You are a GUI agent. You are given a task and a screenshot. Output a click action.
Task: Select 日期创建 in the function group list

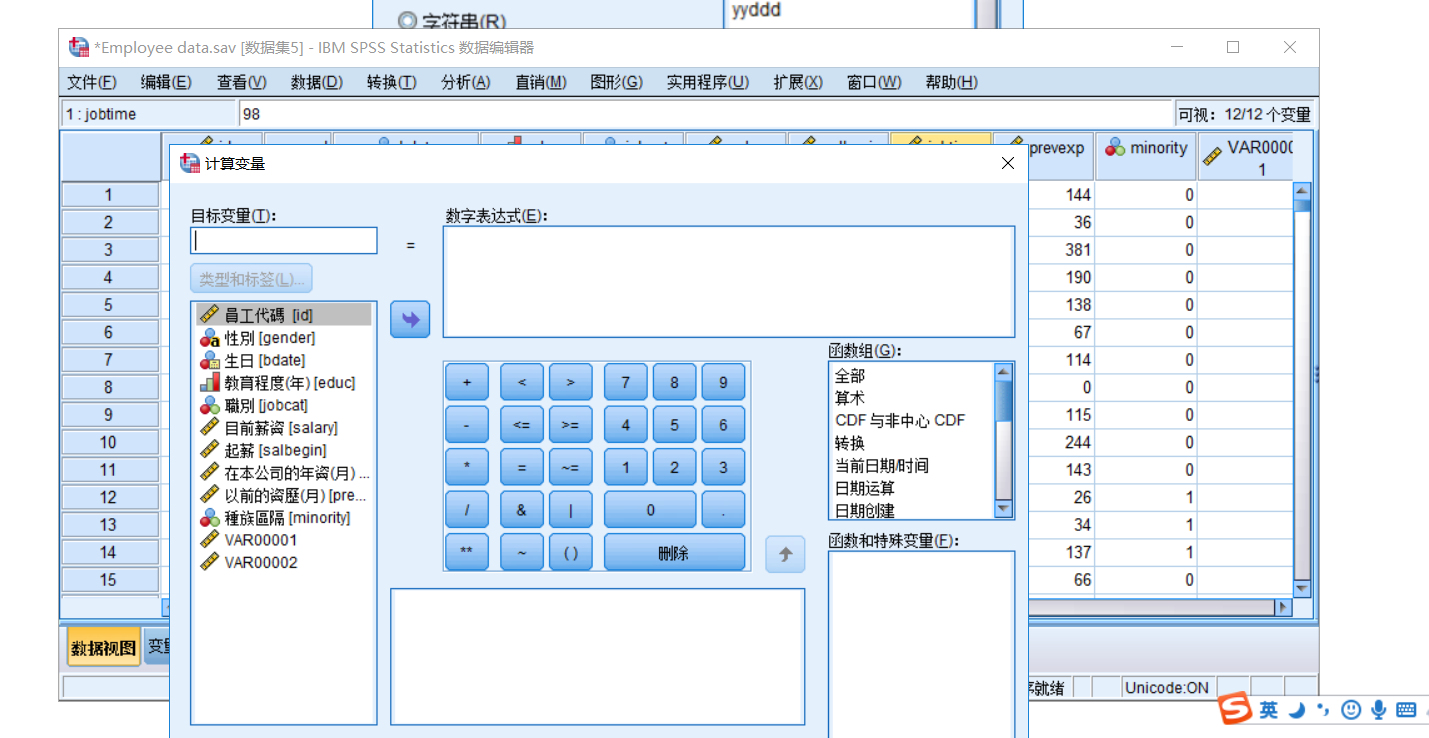[x=866, y=510]
